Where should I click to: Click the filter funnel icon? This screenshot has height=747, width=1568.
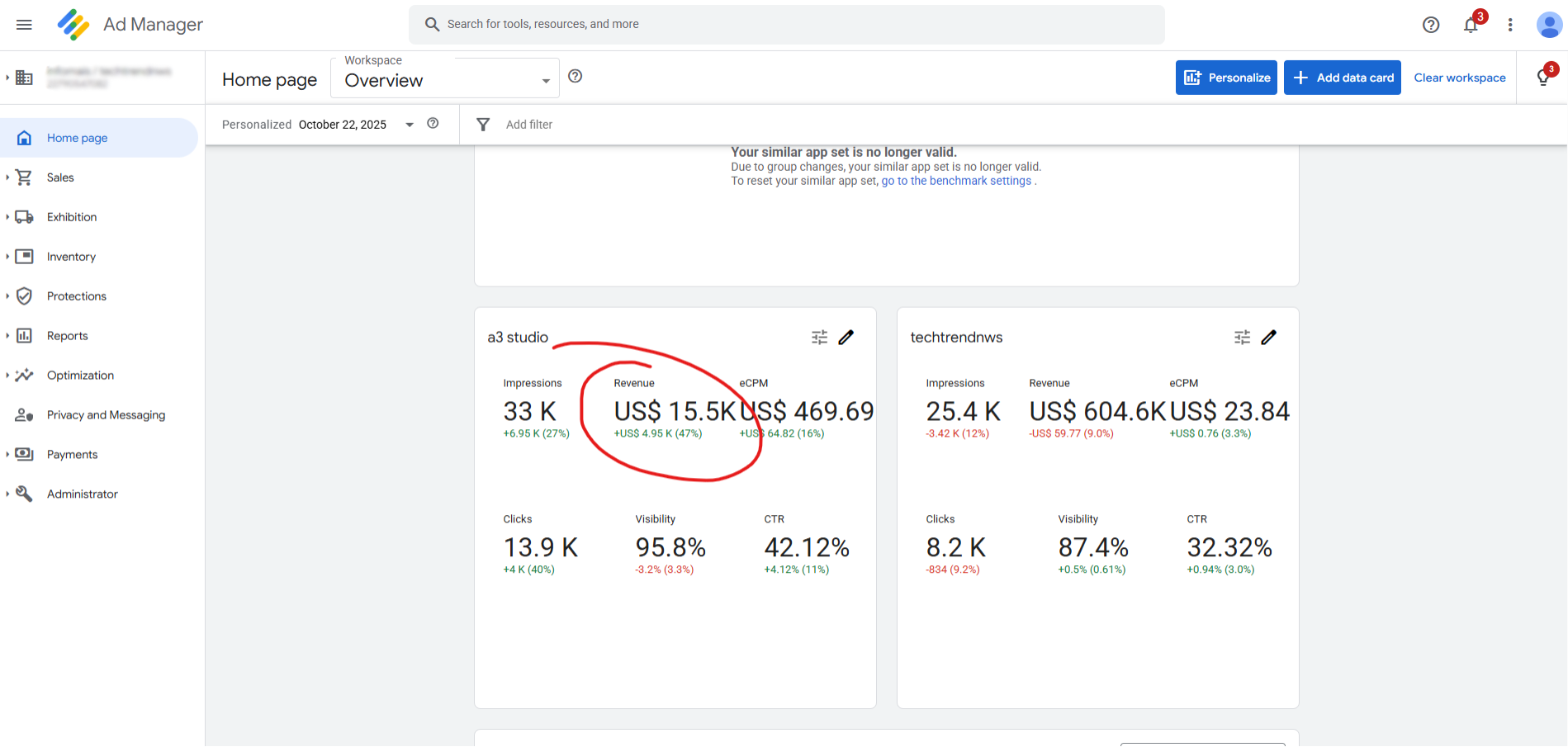click(484, 125)
